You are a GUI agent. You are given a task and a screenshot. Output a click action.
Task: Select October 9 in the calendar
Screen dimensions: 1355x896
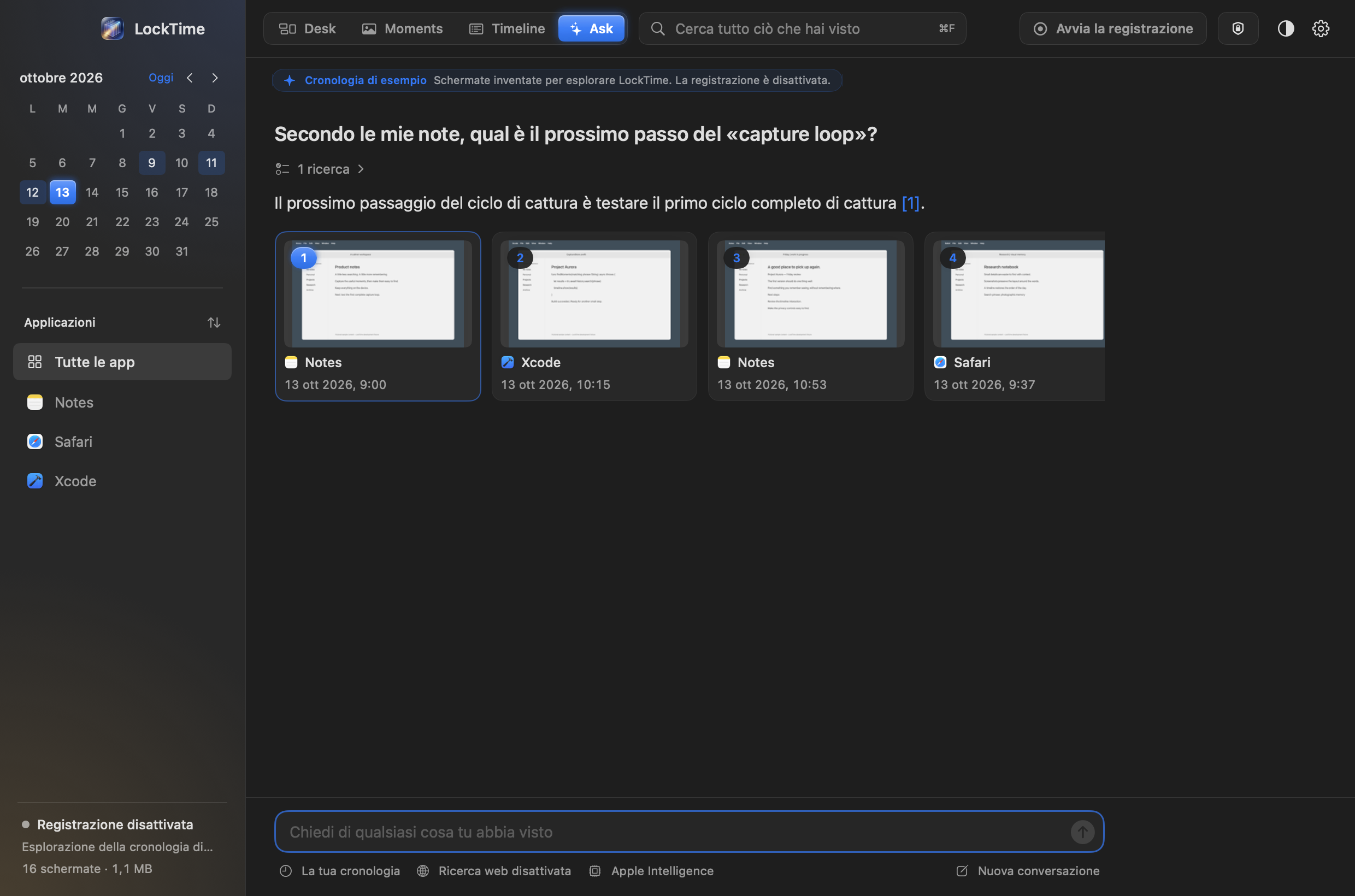152,163
